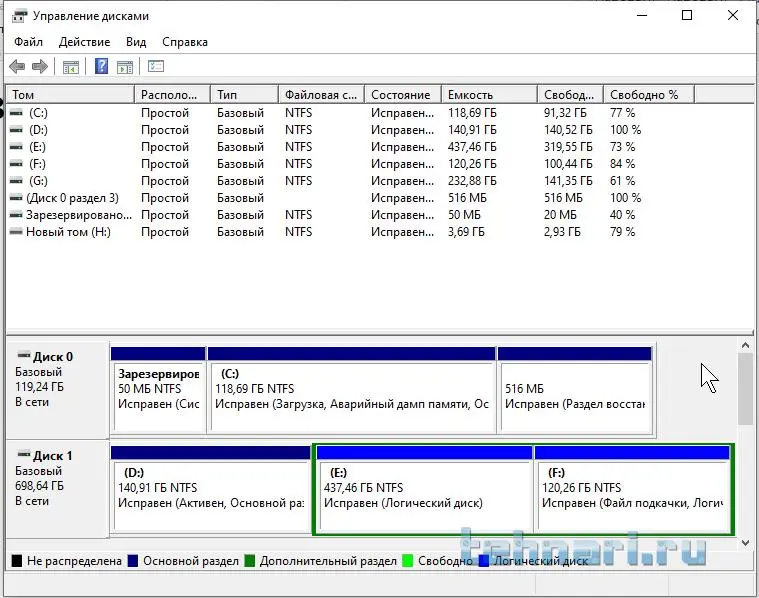
Task: Select the Диск 1 header panel
Action: coord(58,489)
